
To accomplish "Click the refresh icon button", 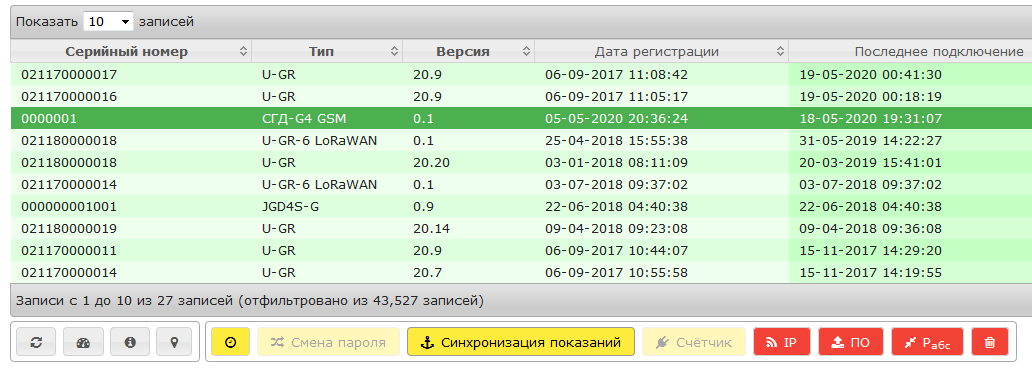I will tap(37, 342).
